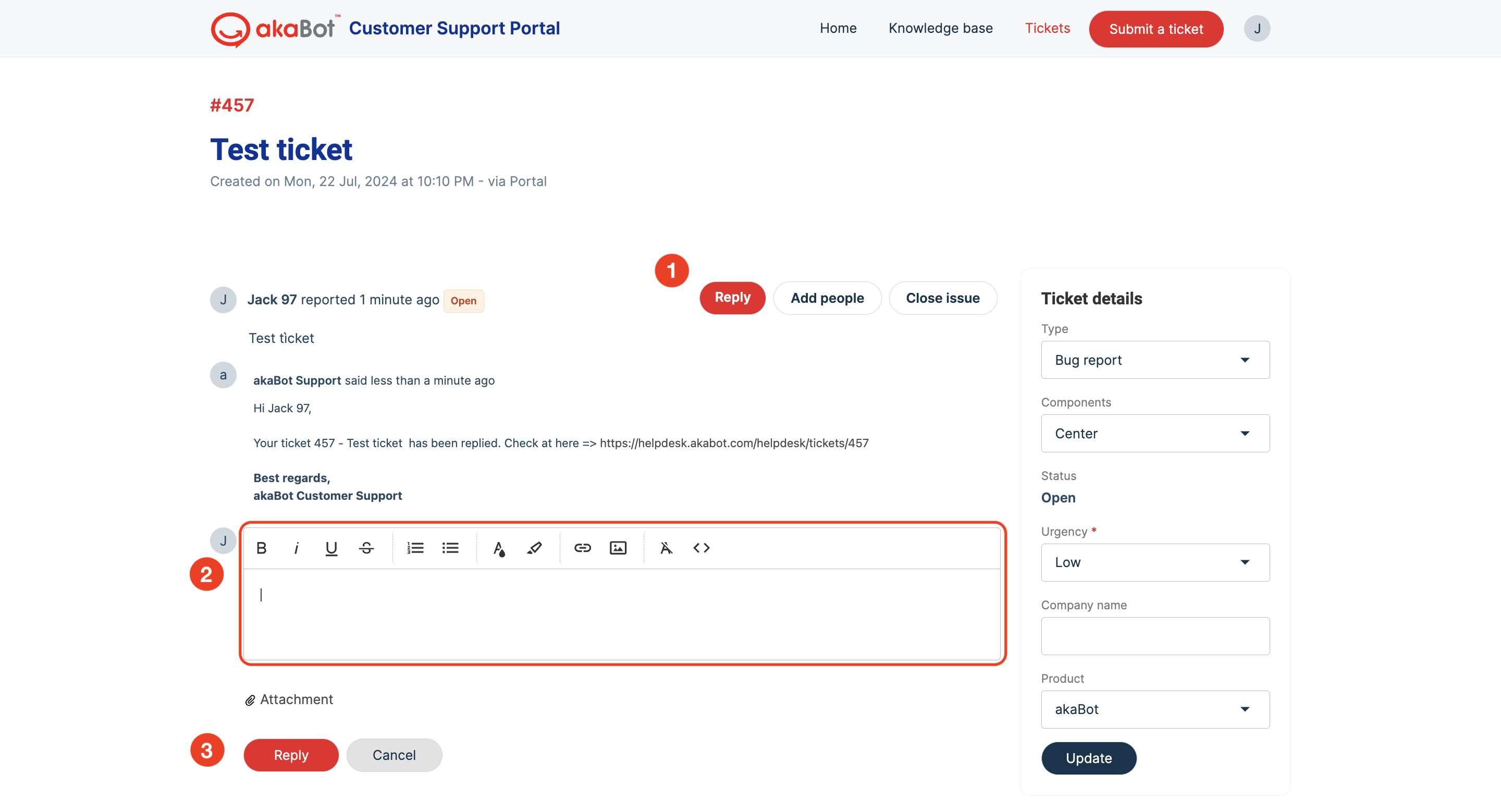Open the Tickets navigation item
Image resolution: width=1501 pixels, height=812 pixels.
(1047, 28)
